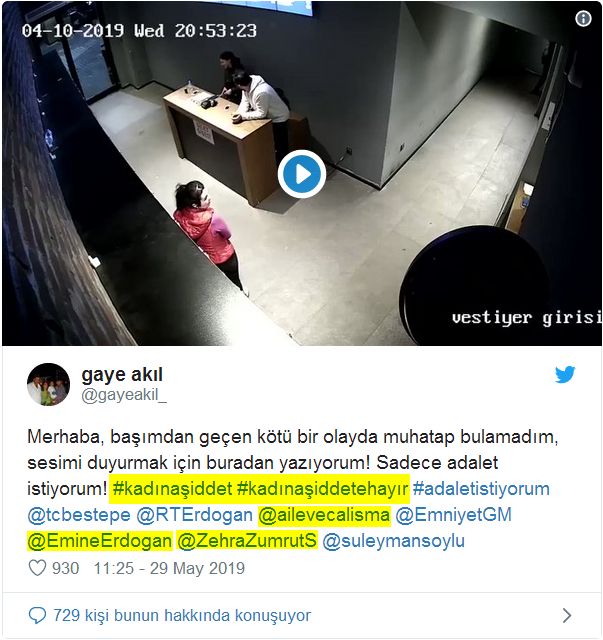Viewport: 603px width, 640px height.
Task: Visit the @gayeakil_ handle
Action: [124, 395]
